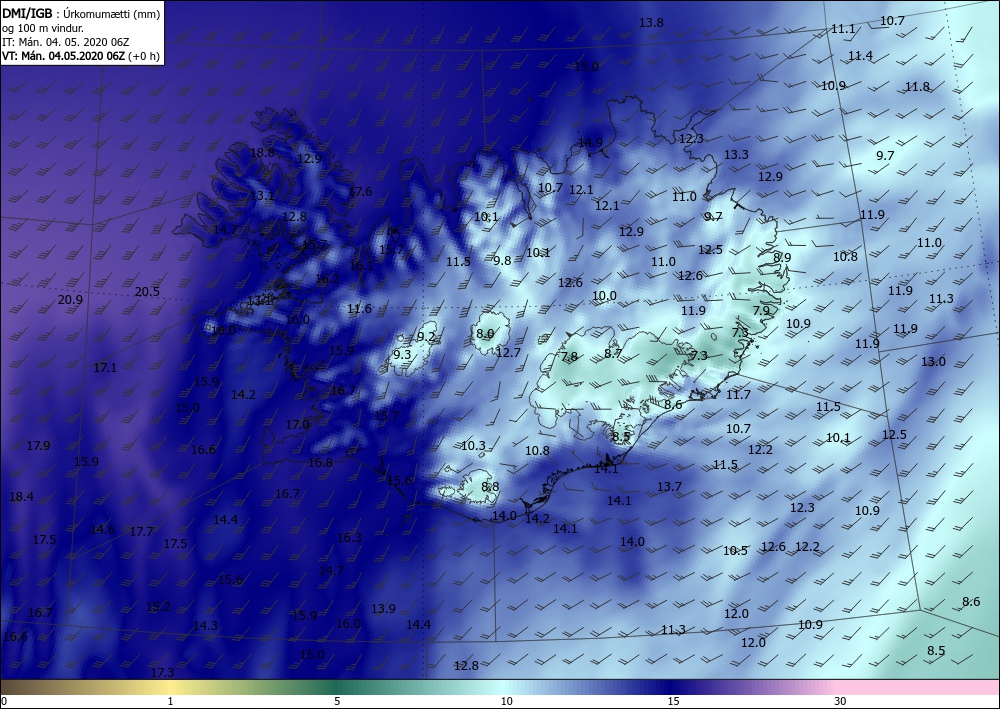Click the 18.4 value on the map
This screenshot has height=709, width=1000.
pyautogui.click(x=22, y=496)
